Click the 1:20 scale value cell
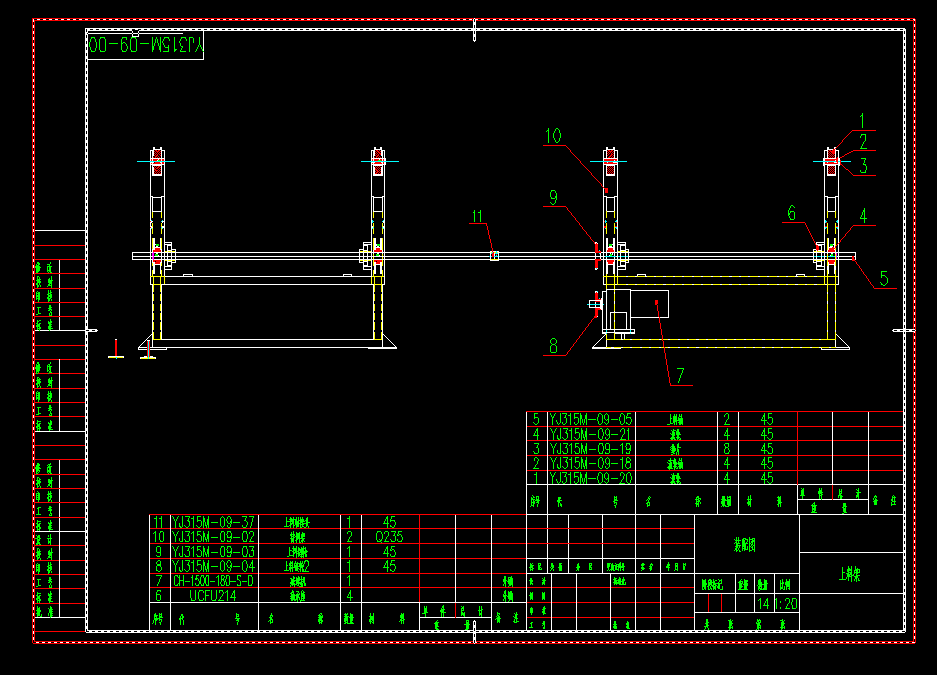The height and width of the screenshot is (675, 937). coord(786,603)
